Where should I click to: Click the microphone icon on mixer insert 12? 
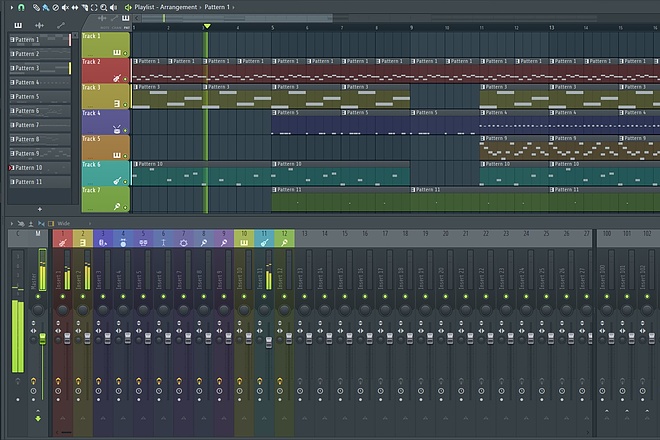pyautogui.click(x=284, y=243)
